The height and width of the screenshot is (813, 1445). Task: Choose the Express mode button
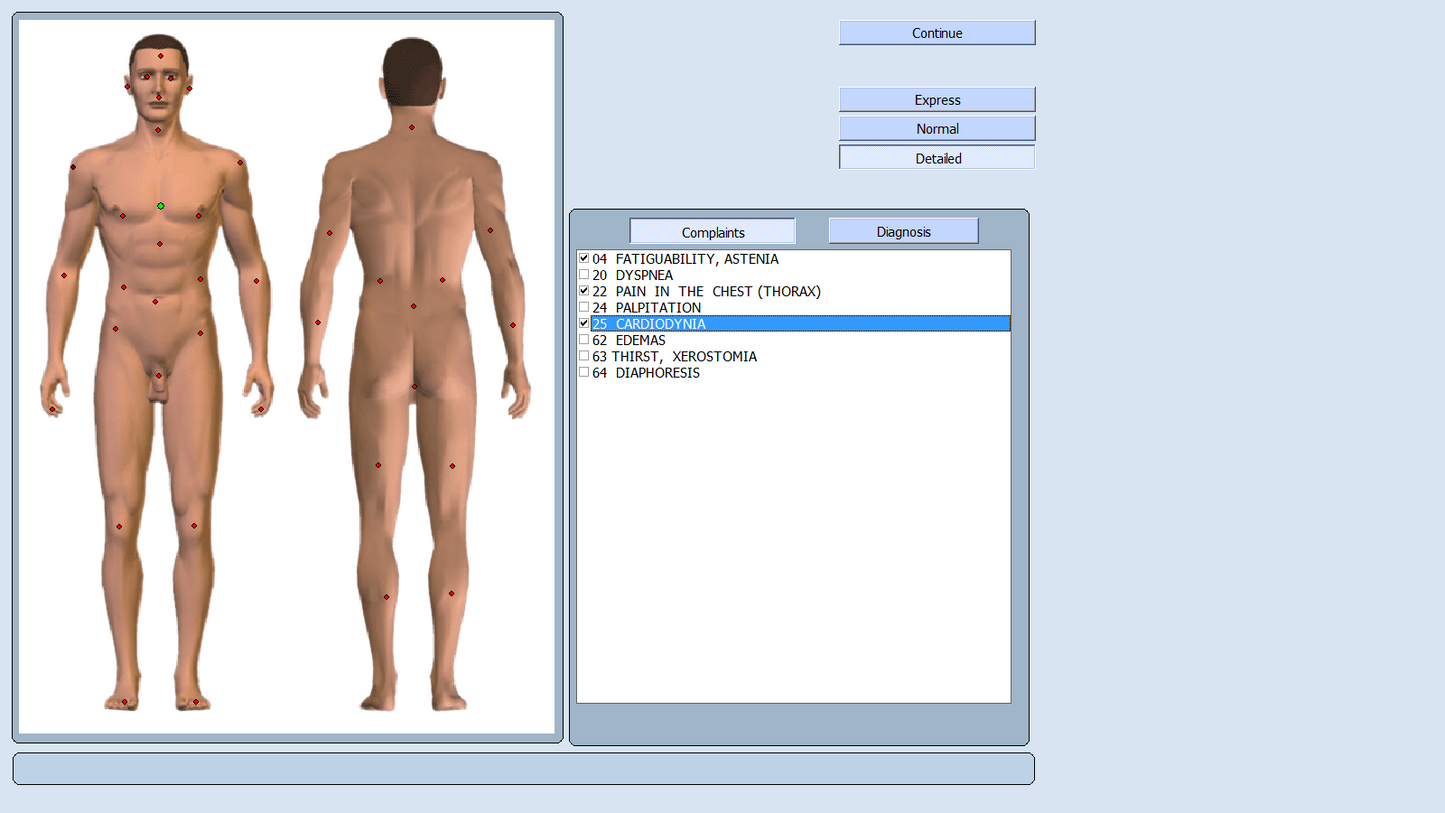(x=937, y=100)
